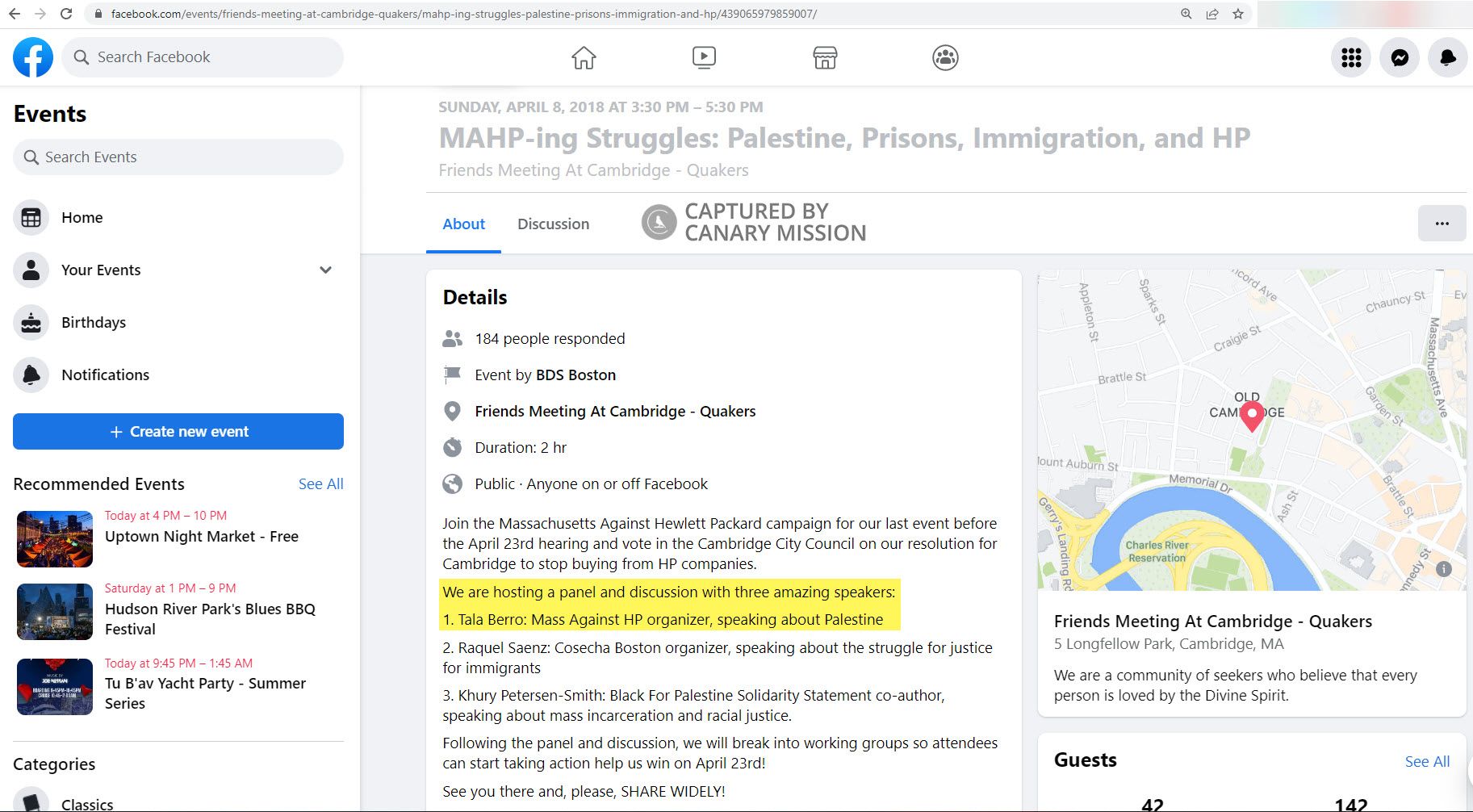Click the map info icon
The width and height of the screenshot is (1473, 812).
pyautogui.click(x=1444, y=568)
